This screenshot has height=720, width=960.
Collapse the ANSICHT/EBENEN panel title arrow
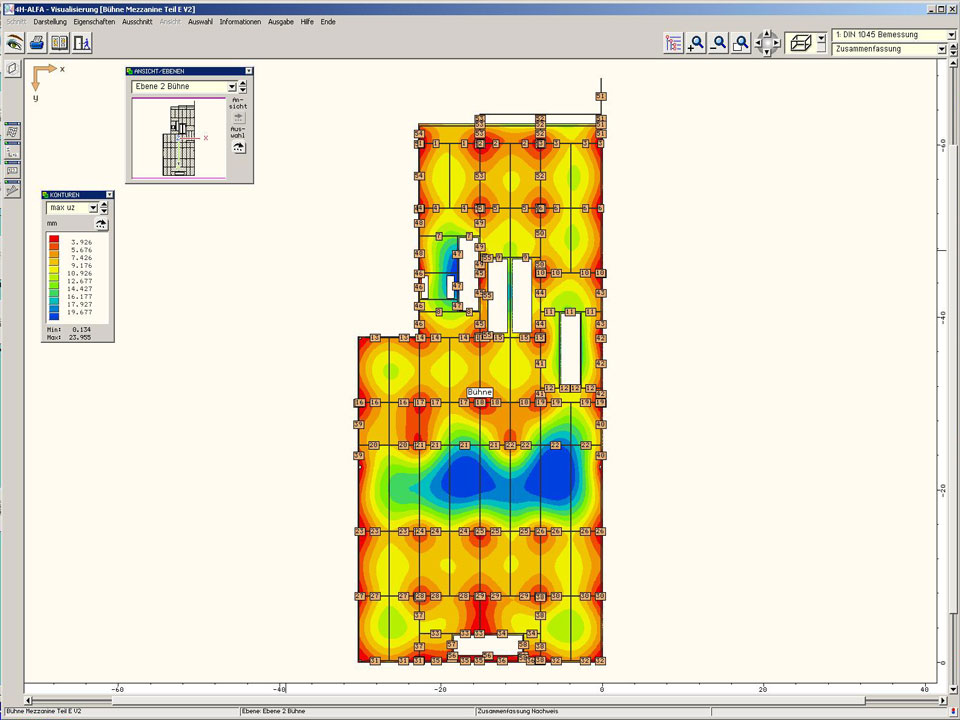pos(248,71)
